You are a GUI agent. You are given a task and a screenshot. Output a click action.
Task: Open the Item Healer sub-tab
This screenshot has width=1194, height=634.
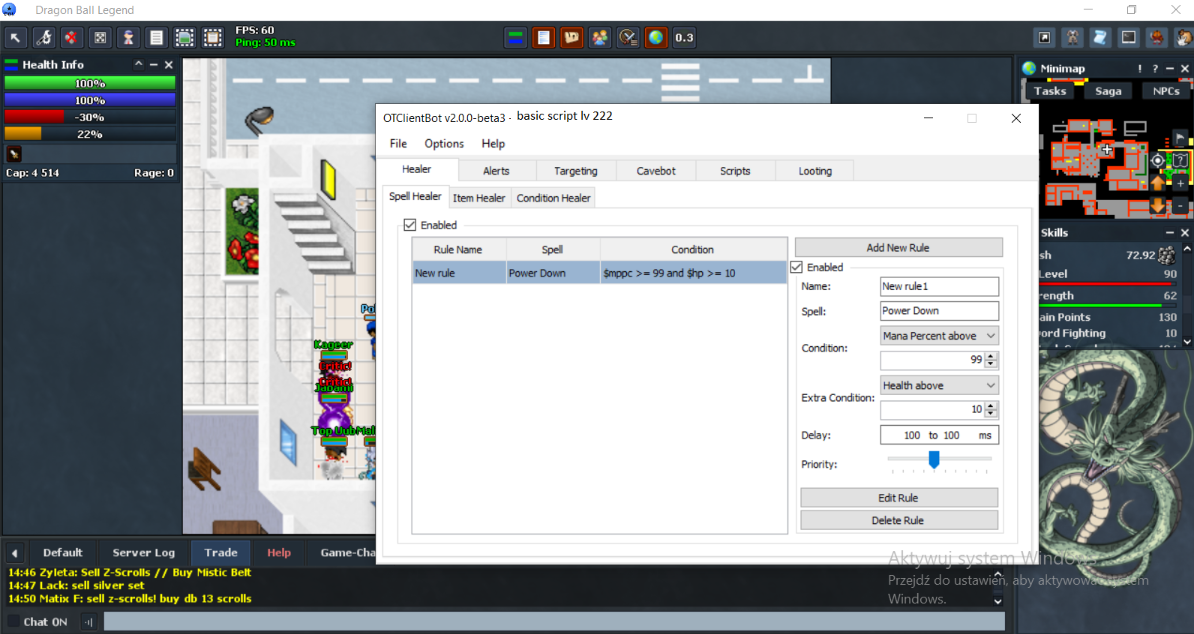pos(479,198)
